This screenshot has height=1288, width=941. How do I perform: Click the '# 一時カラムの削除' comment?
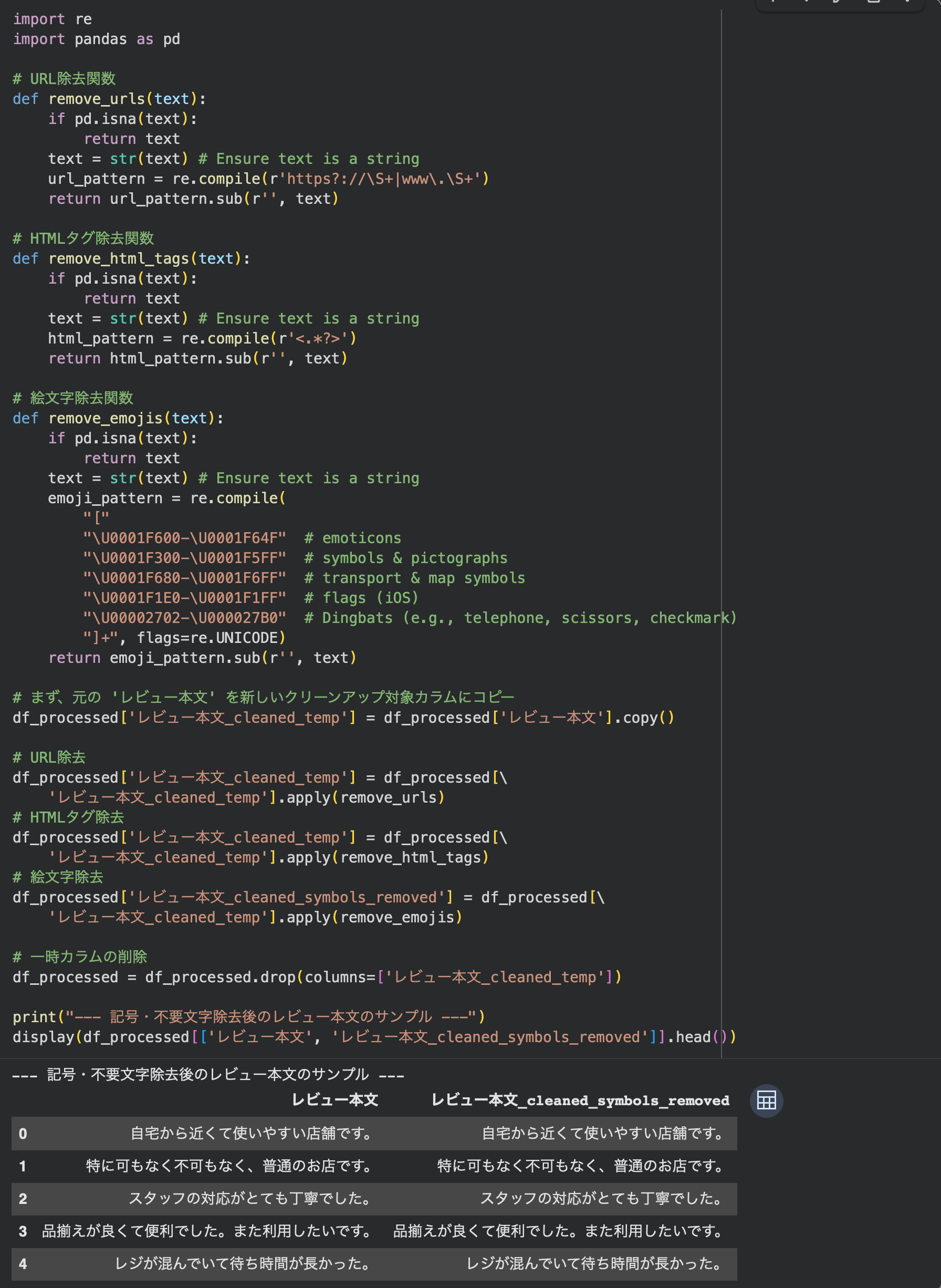click(80, 957)
